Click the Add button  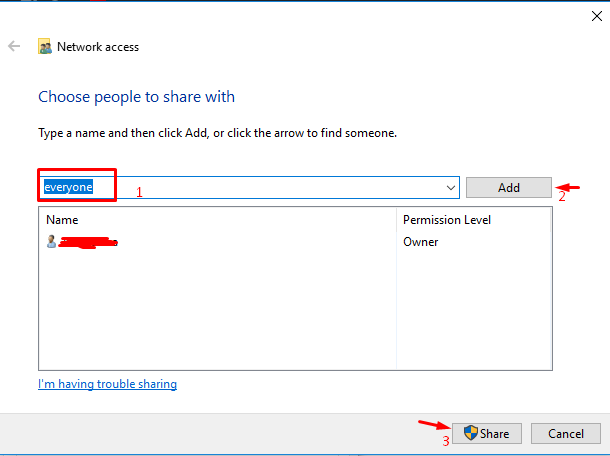[508, 188]
